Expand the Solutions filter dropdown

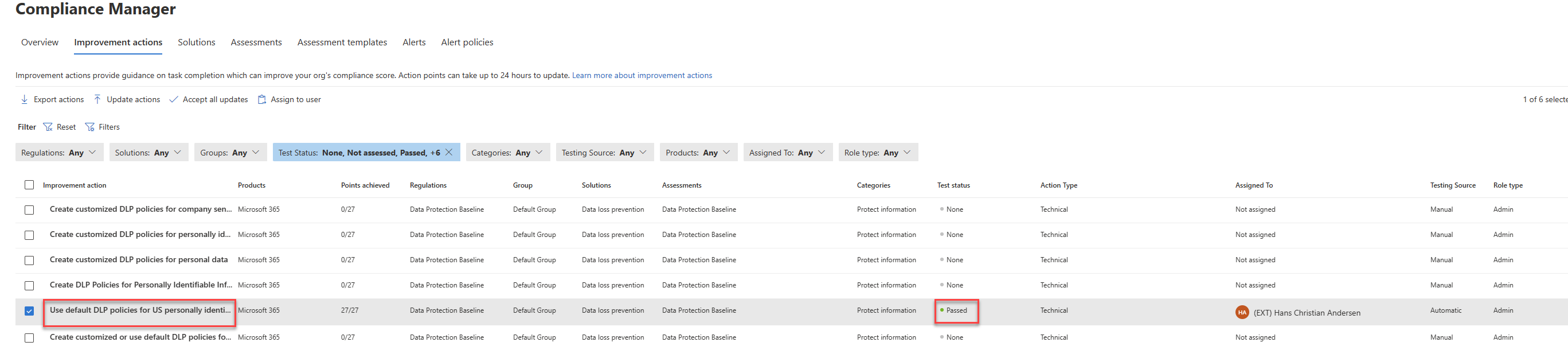point(149,152)
